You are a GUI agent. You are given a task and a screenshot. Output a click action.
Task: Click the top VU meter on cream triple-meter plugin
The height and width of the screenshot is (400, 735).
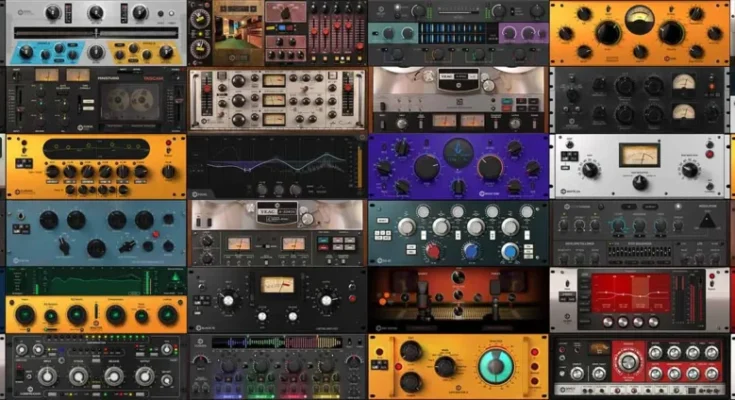[x=275, y=81]
